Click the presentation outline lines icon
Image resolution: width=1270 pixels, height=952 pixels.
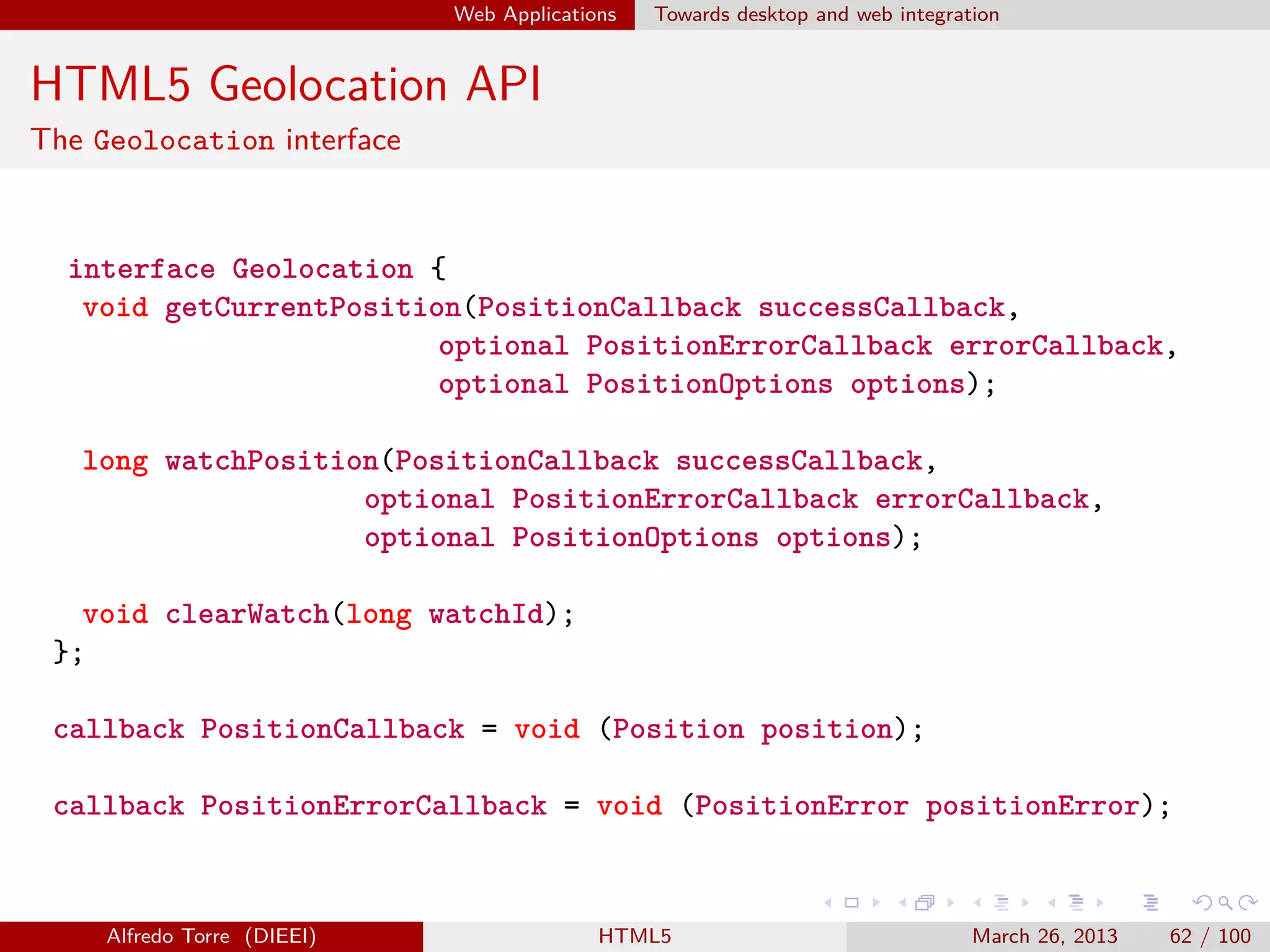tap(1151, 903)
